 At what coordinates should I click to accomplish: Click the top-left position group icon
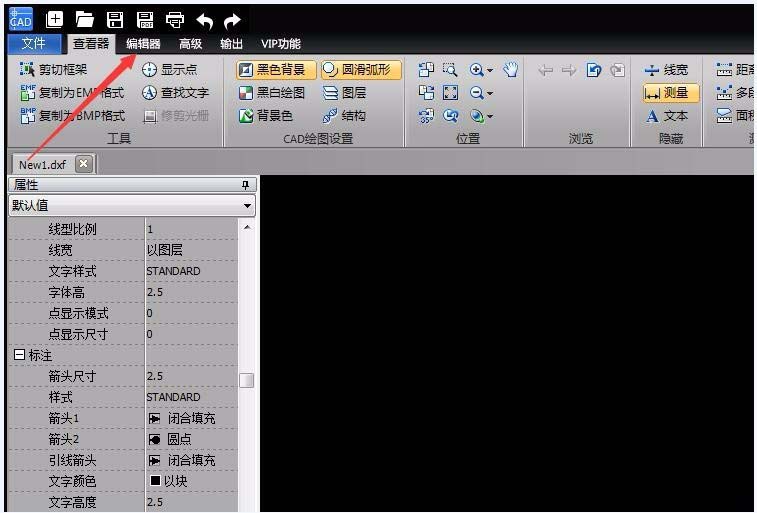[426, 70]
